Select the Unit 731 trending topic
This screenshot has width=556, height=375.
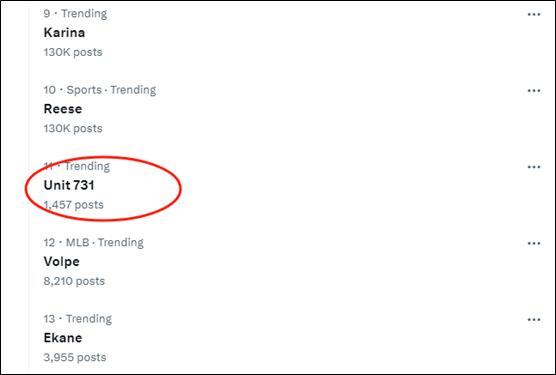pos(69,185)
